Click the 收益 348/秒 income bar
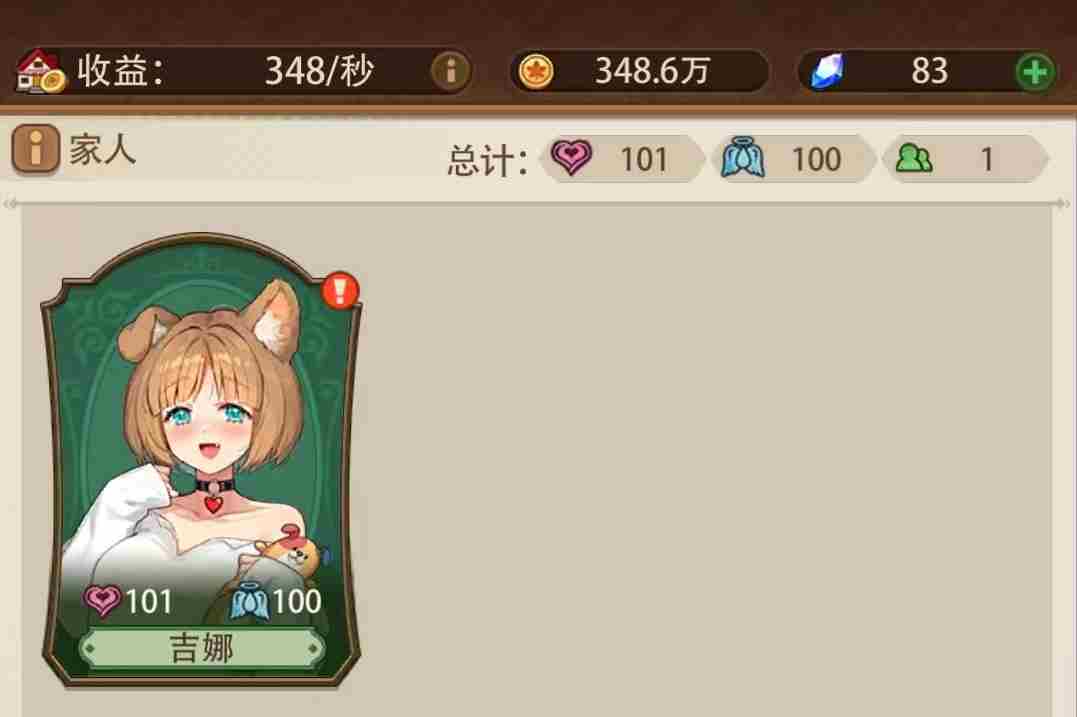The width and height of the screenshot is (1077, 717). 243,71
